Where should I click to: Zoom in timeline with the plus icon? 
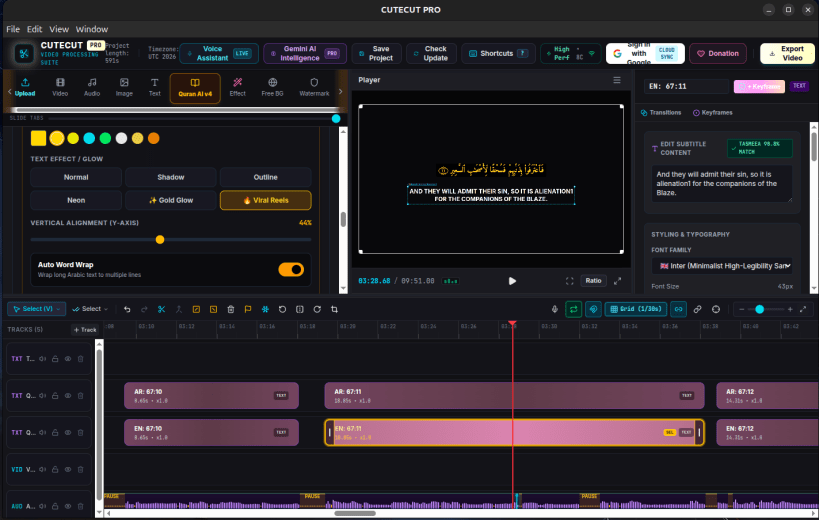point(790,309)
